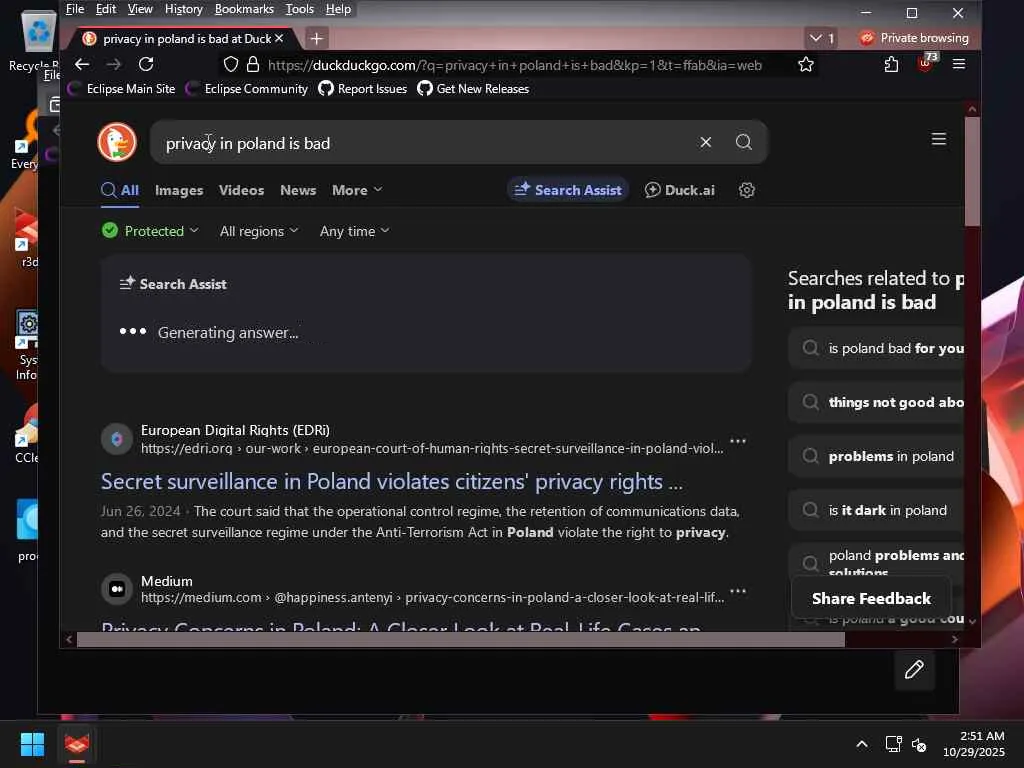The image size is (1024, 768).
Task: Bookmark this page with the star
Action: click(806, 65)
